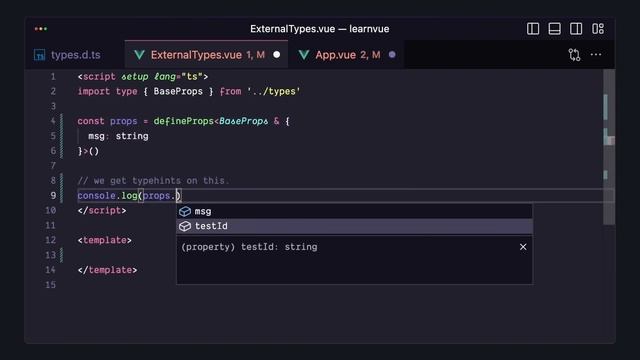This screenshot has width=640, height=360.
Task: Click the closing </script> tag
Action: tap(102, 211)
